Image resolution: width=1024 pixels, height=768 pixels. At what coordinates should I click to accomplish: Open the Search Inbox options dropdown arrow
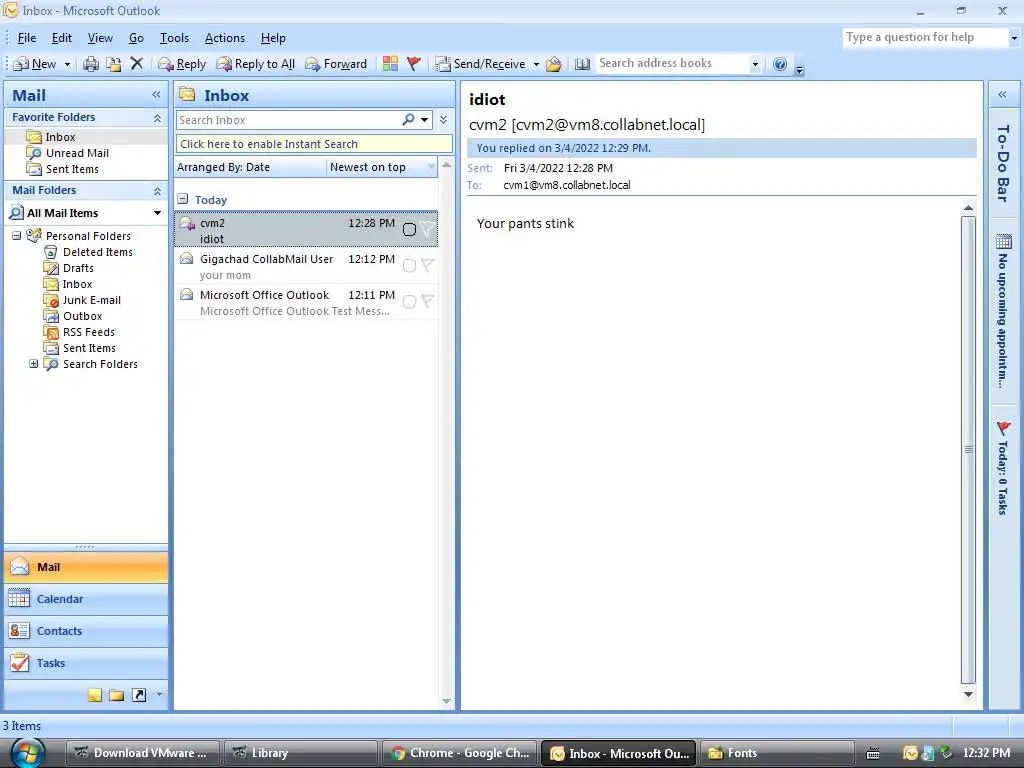point(424,120)
